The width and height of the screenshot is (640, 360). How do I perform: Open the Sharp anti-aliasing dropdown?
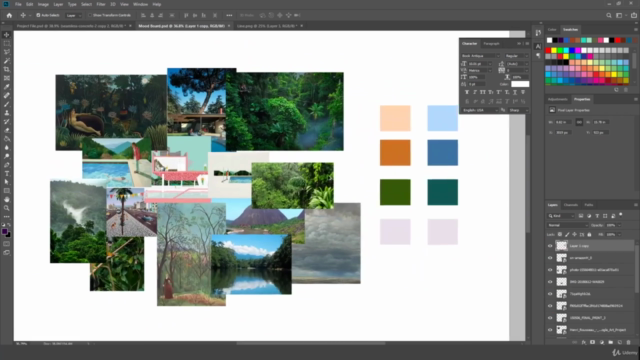coord(518,110)
